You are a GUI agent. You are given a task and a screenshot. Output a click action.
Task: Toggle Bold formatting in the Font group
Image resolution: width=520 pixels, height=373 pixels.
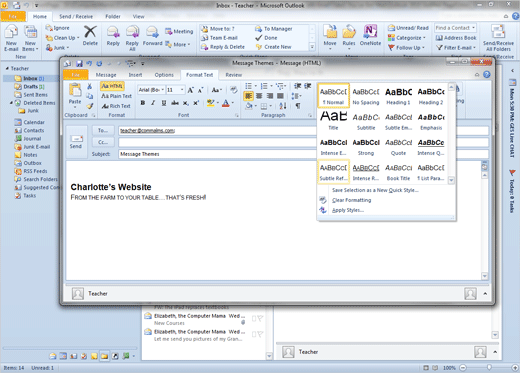pyautogui.click(x=143, y=103)
